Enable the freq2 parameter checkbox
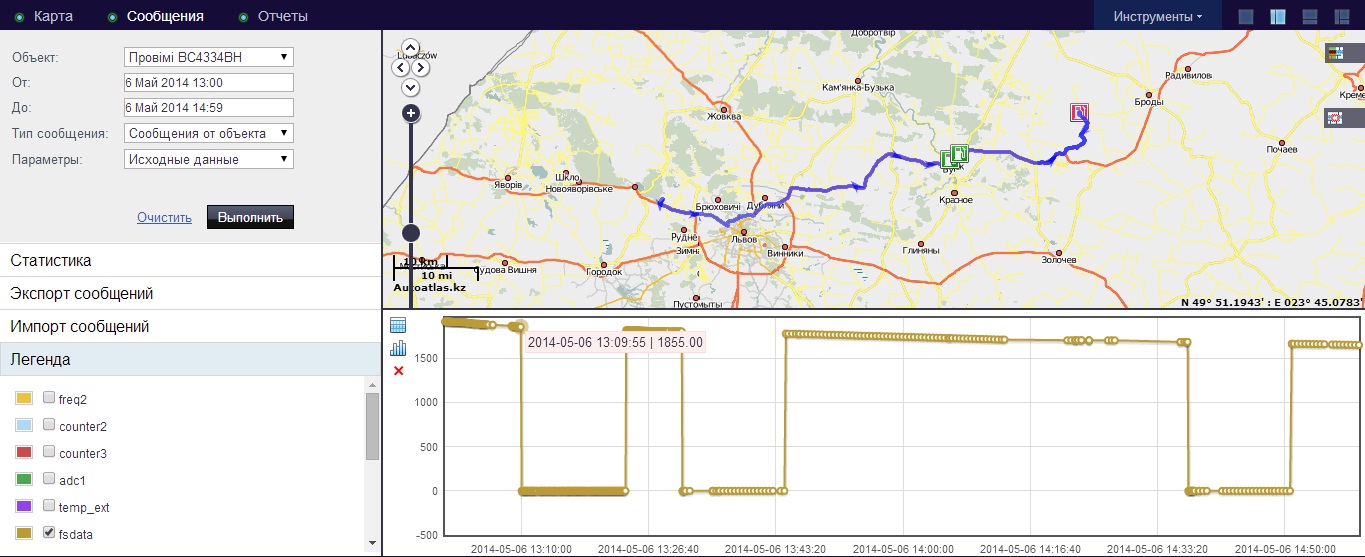The width and height of the screenshot is (1365, 557). (49, 399)
